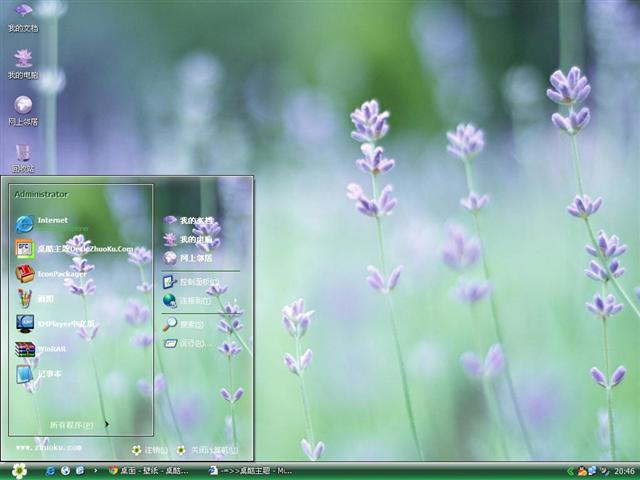Screen dimensions: 640x480
Task: Open 我的电脑 icon on the desktop
Action: pos(23,64)
